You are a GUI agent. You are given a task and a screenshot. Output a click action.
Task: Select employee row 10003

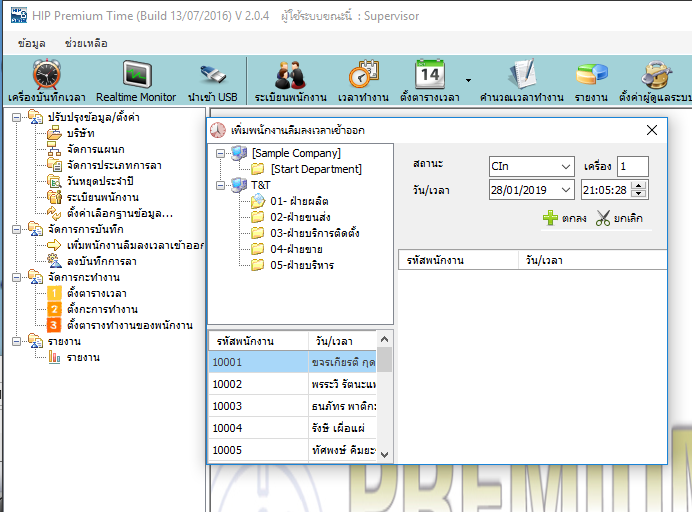[292, 406]
